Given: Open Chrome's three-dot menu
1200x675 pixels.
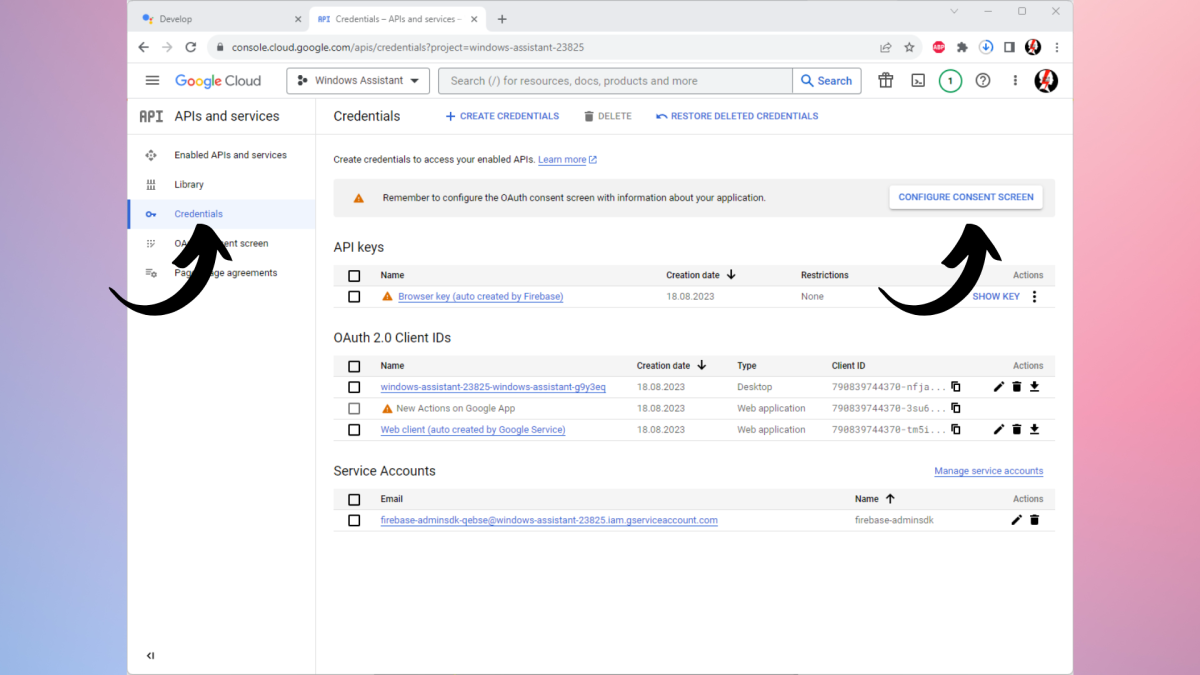Looking at the screenshot, I should 1057,47.
